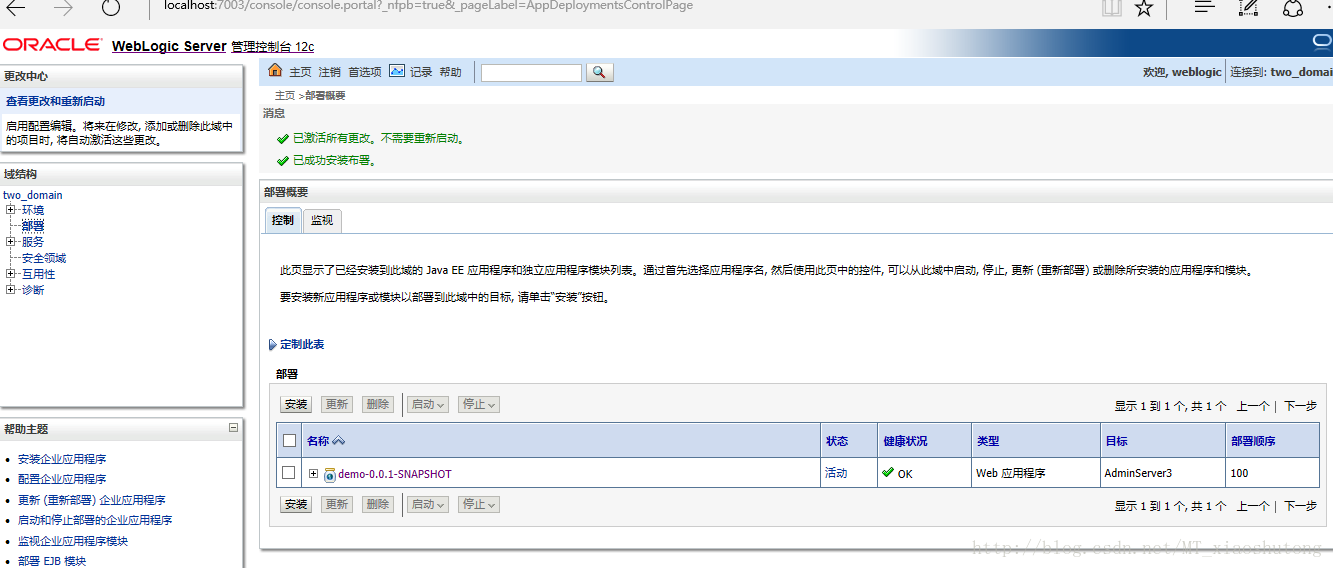
Task: Open help topic 更新 (重新部署) 企业应用程序
Action: pyautogui.click(x=92, y=500)
